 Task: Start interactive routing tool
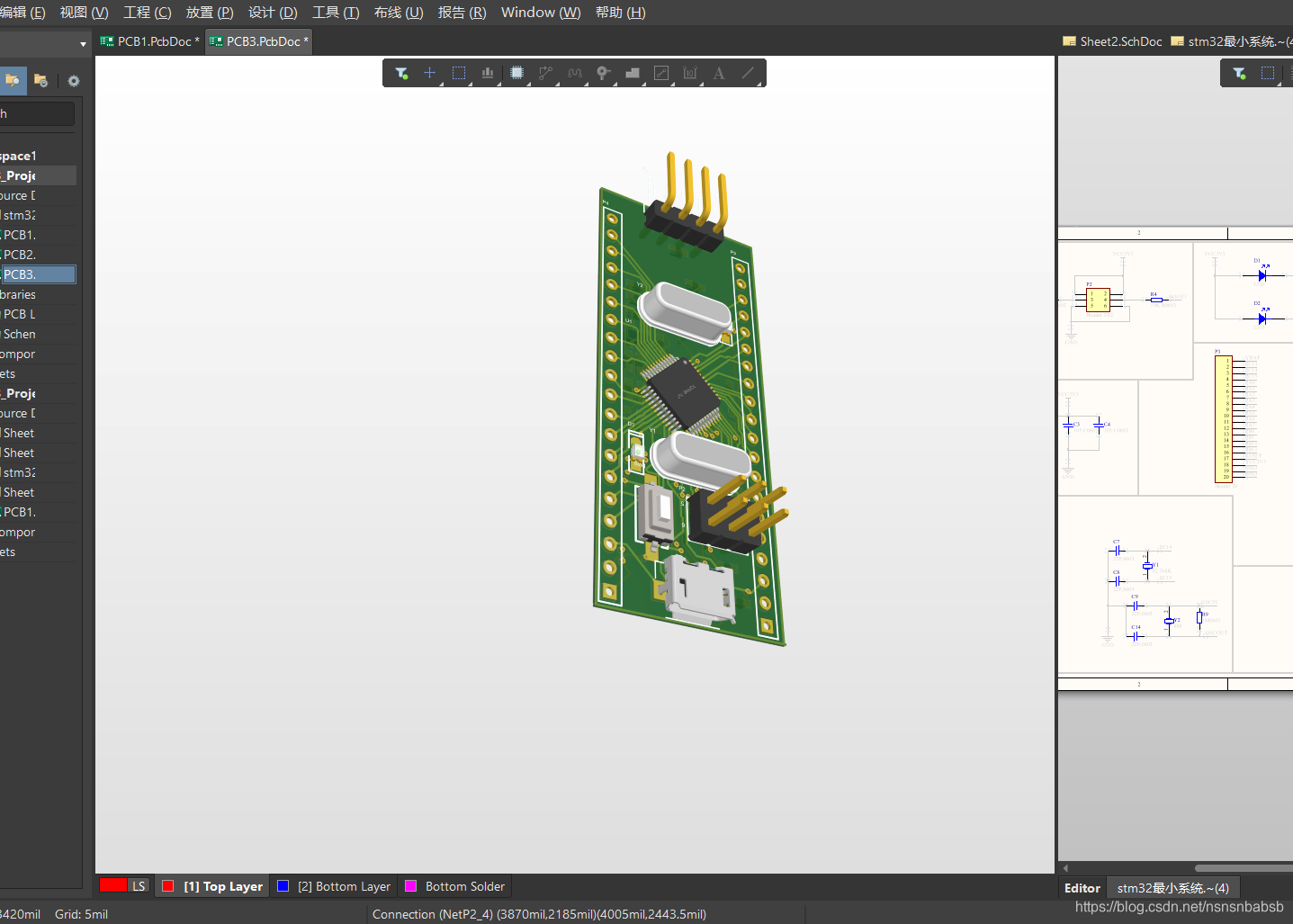tap(546, 73)
